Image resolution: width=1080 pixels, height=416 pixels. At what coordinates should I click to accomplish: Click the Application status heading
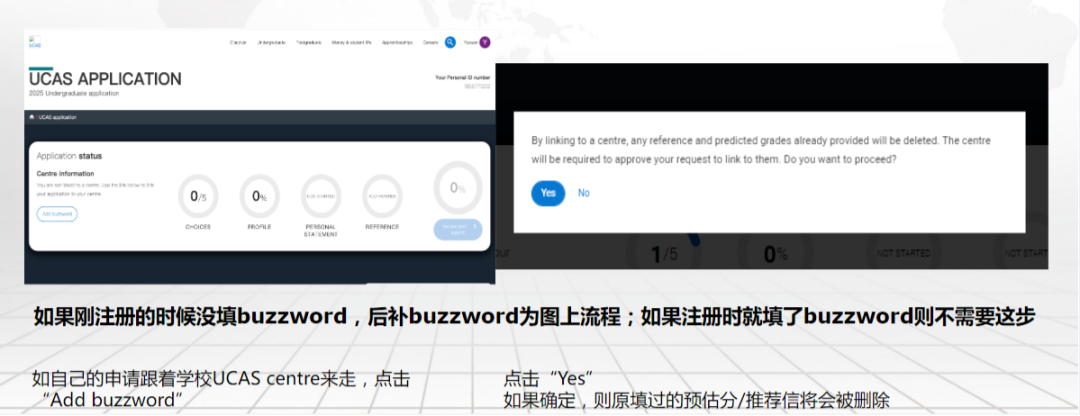tap(69, 156)
